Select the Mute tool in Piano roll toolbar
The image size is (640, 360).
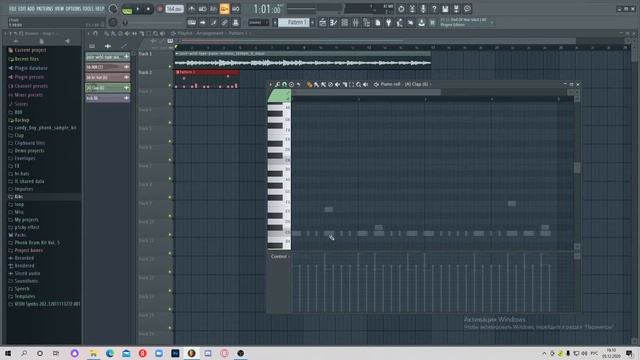click(338, 84)
